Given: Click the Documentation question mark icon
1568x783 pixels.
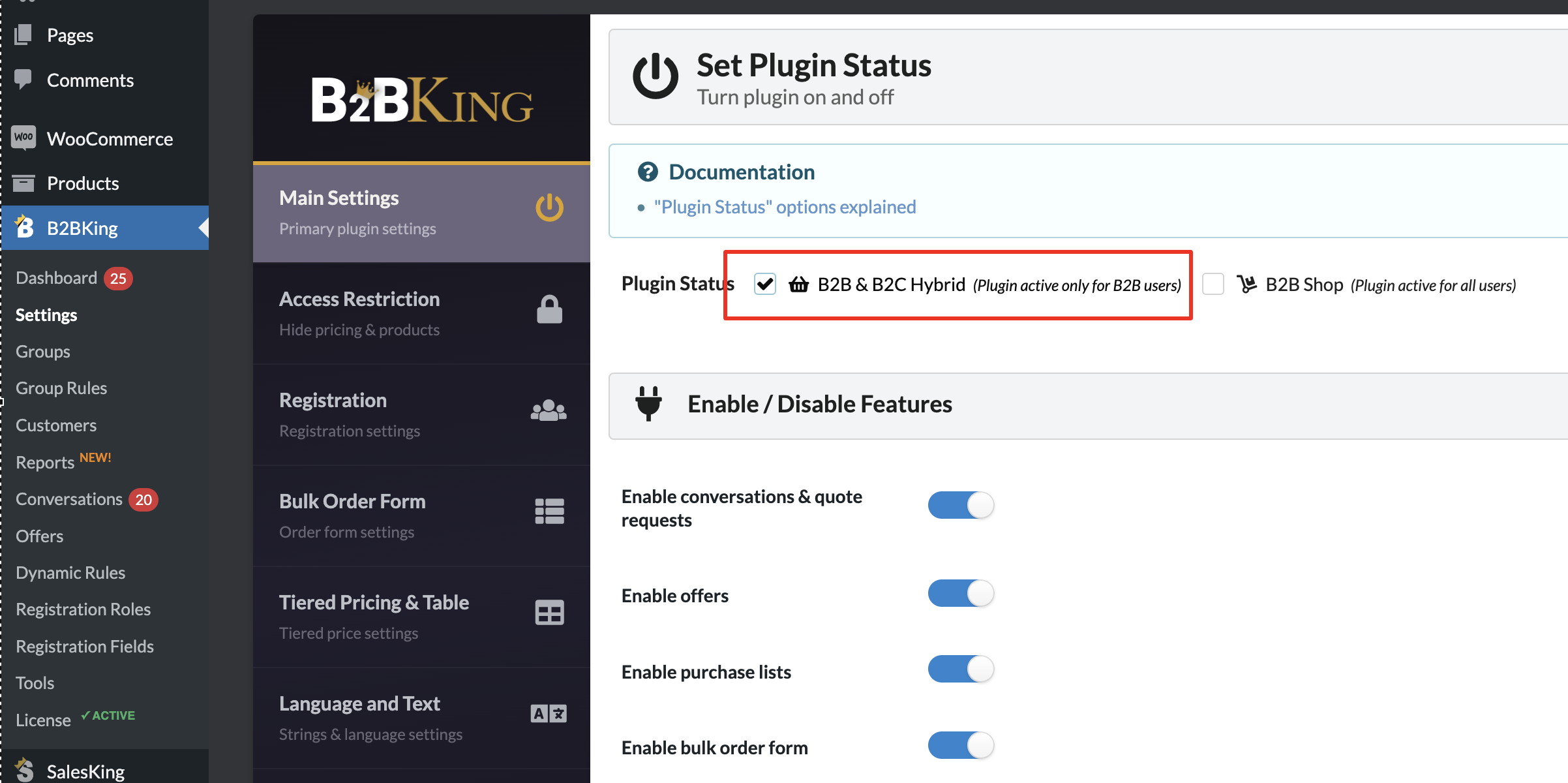Looking at the screenshot, I should pyautogui.click(x=648, y=172).
